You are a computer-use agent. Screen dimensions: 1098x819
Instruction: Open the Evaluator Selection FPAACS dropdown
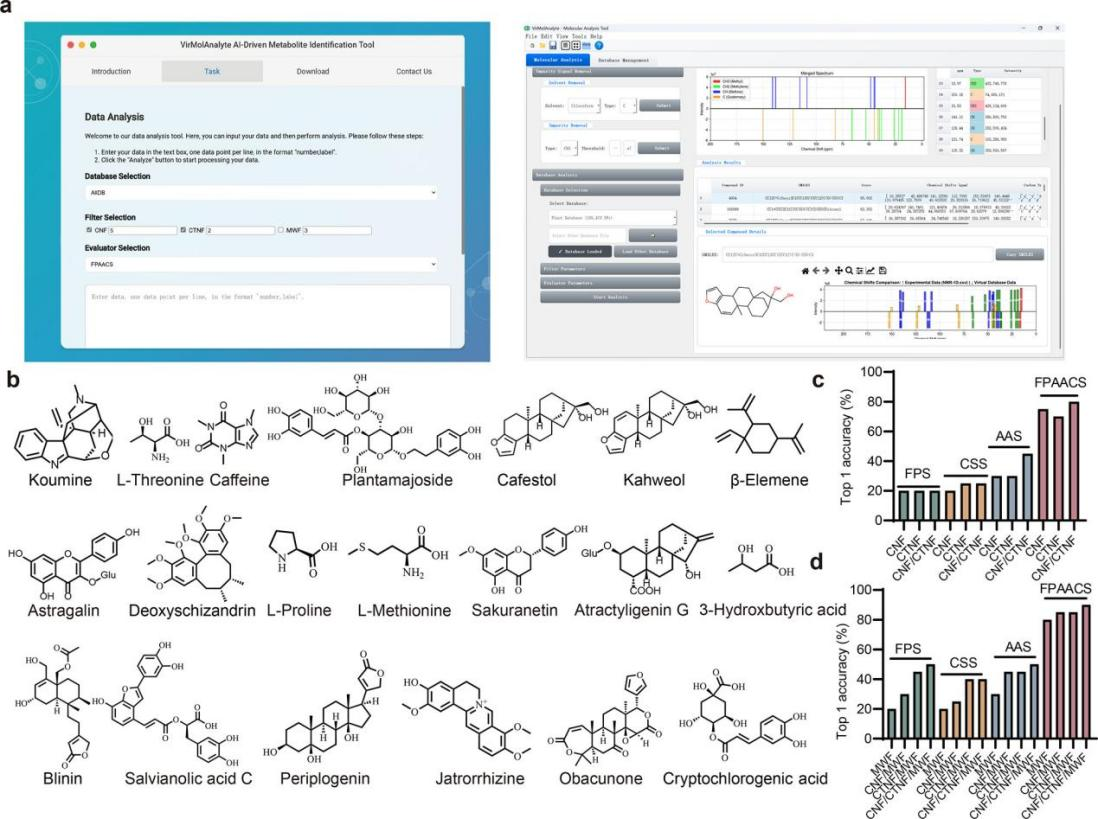pyautogui.click(x=261, y=265)
